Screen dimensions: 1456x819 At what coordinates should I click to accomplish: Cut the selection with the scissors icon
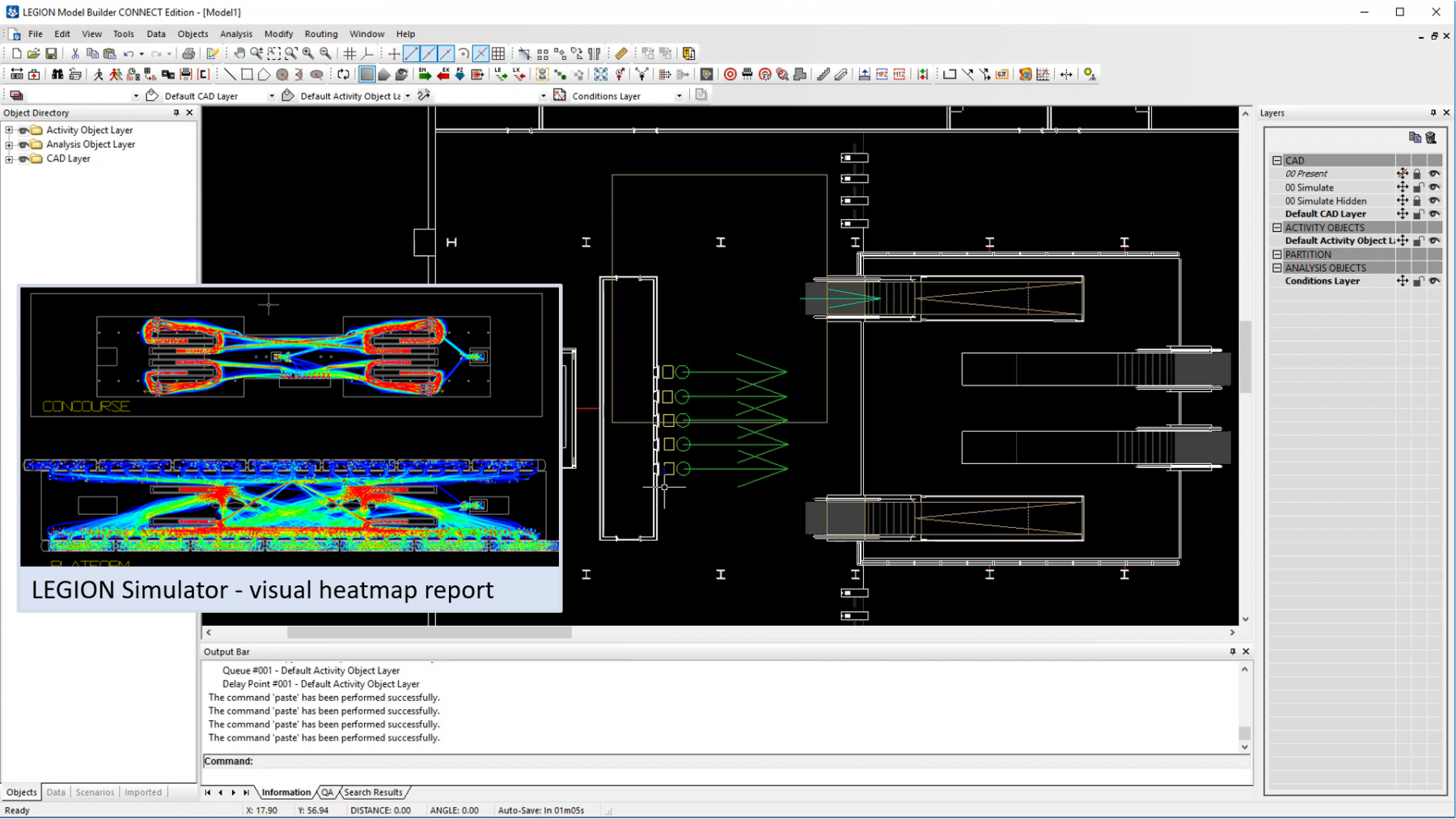[74, 53]
